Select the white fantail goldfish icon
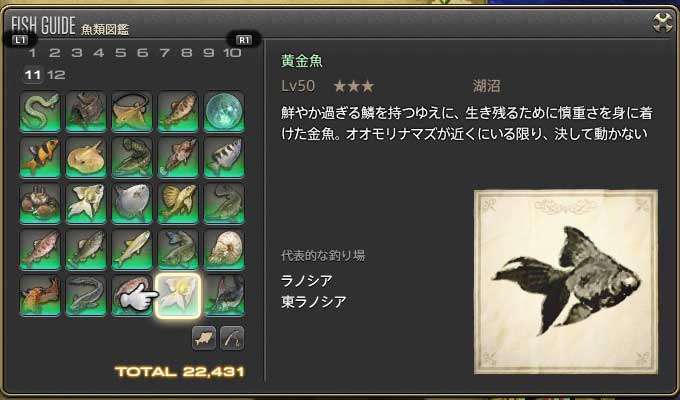 [x=86, y=203]
